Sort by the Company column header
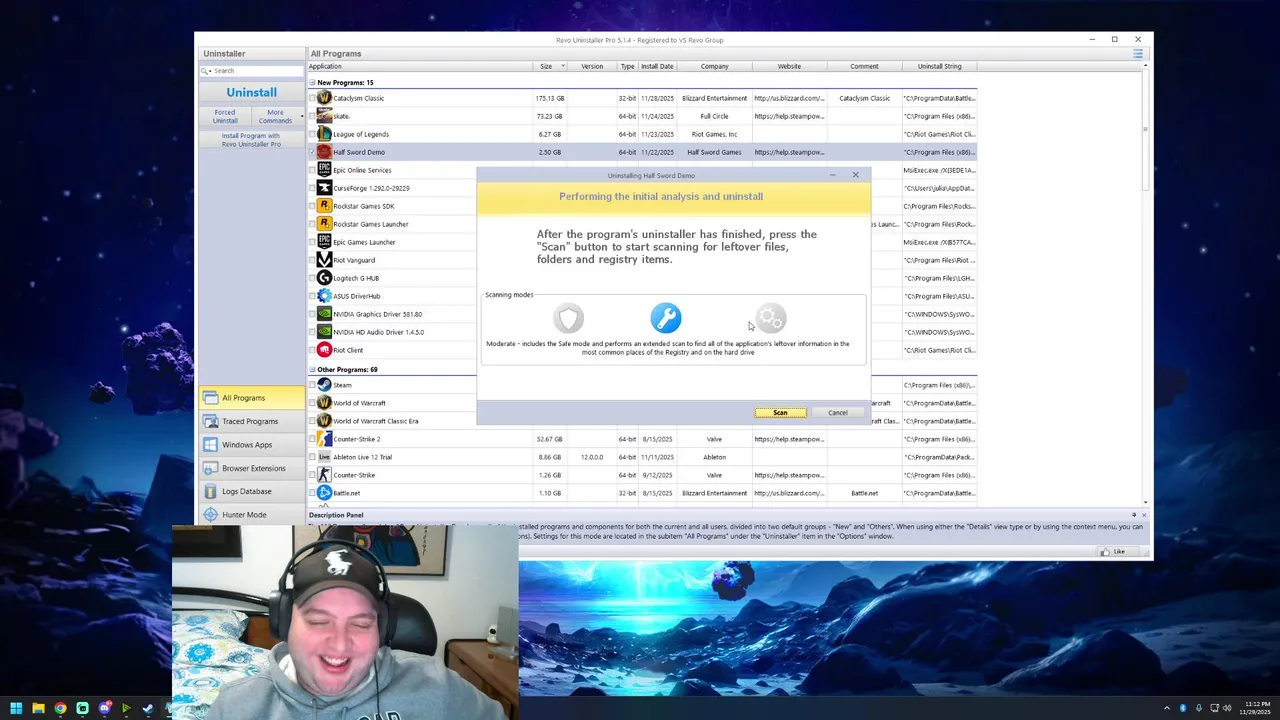The image size is (1280, 720). pos(714,66)
